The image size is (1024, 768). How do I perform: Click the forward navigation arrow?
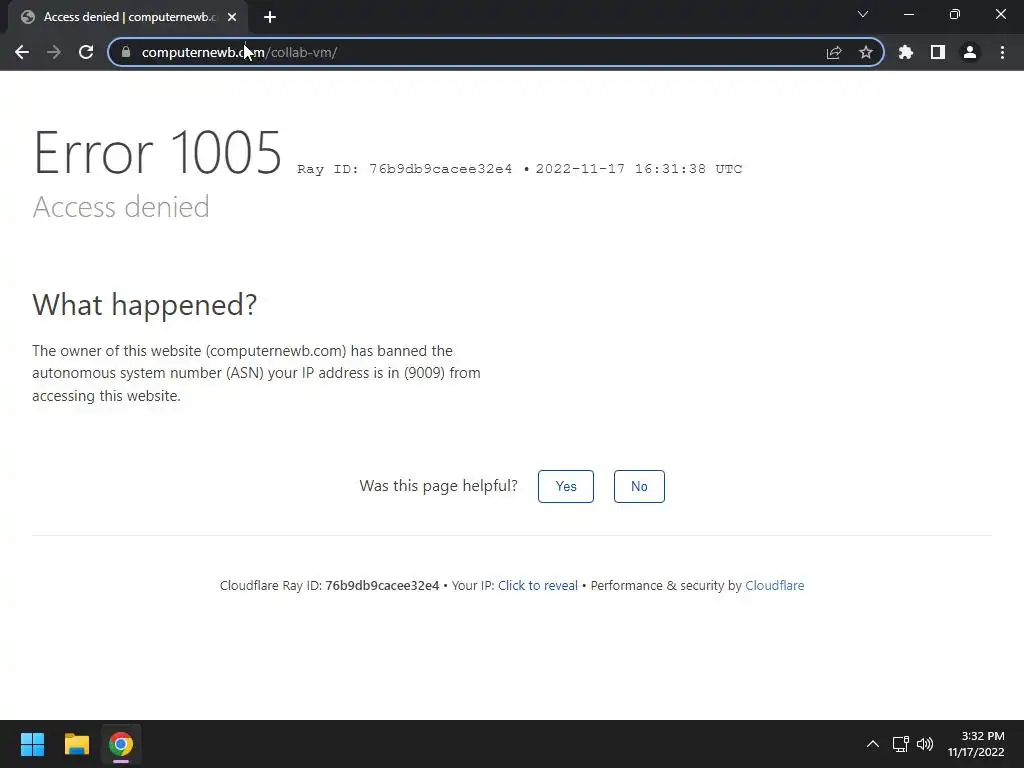pos(54,52)
